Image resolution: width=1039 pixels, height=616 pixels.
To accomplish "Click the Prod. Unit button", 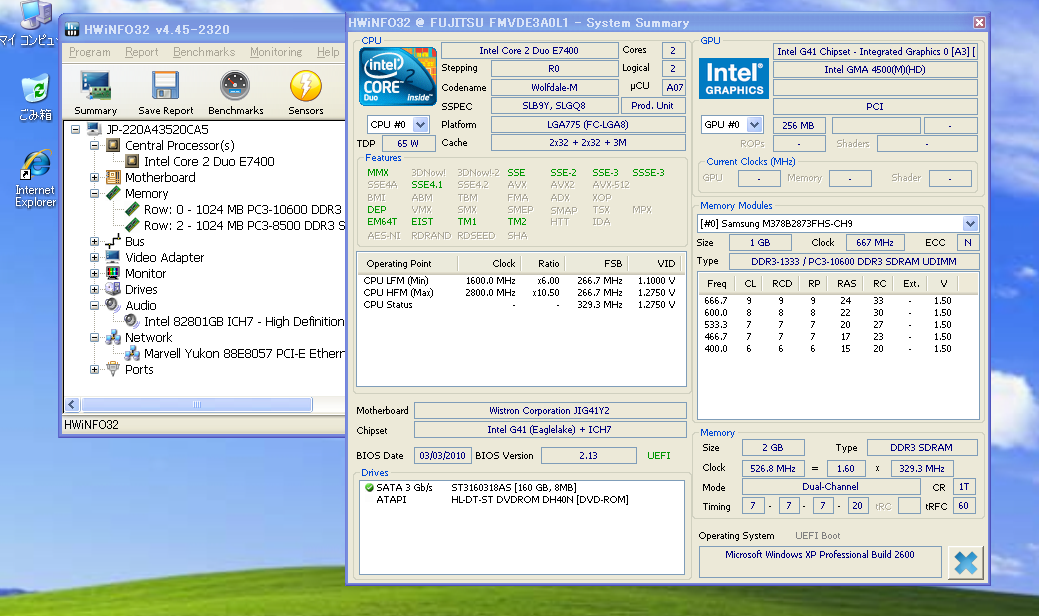I will [652, 106].
